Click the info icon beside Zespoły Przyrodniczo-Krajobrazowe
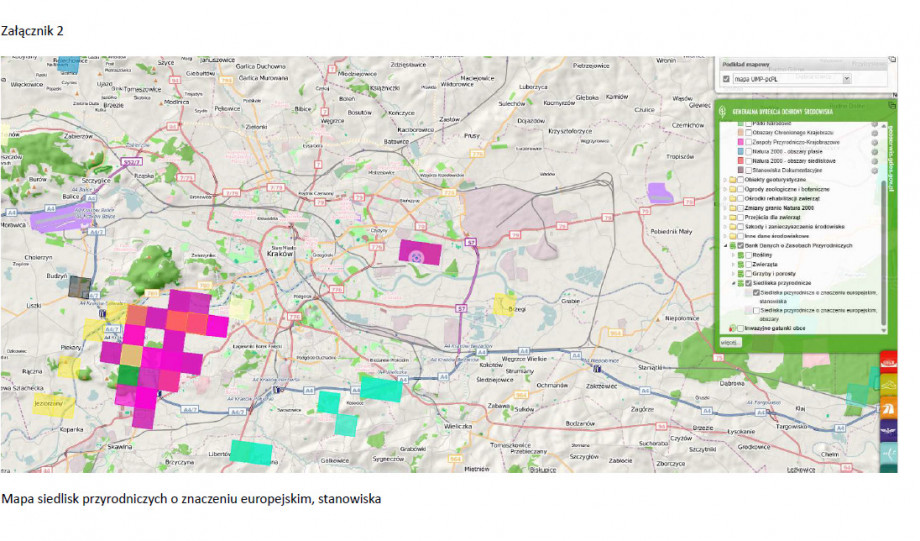The image size is (920, 541). tap(874, 142)
